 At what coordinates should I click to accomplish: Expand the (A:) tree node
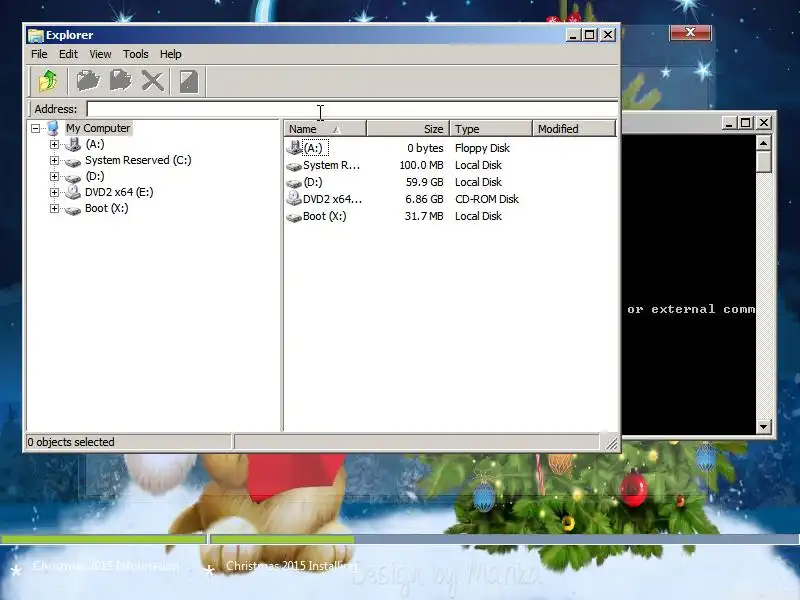(54, 144)
